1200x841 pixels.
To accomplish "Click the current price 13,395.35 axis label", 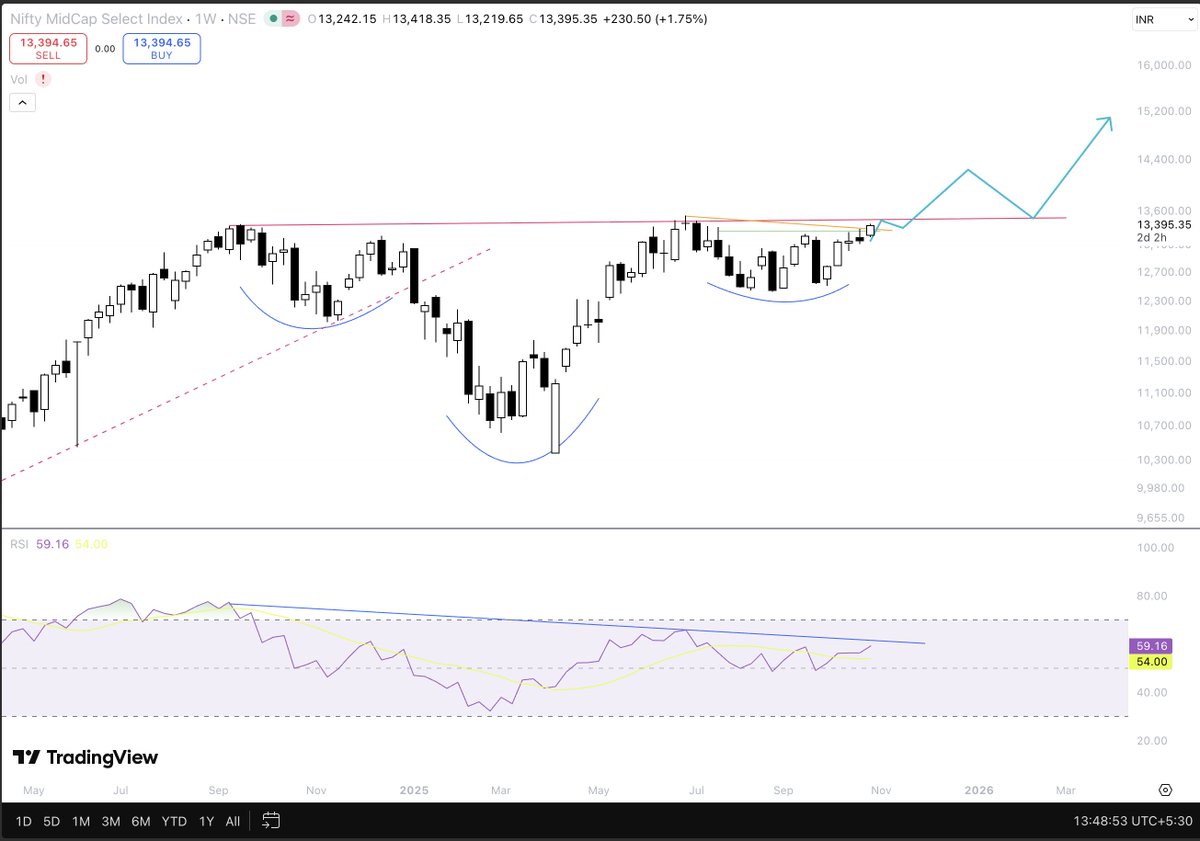I will click(x=1165, y=225).
